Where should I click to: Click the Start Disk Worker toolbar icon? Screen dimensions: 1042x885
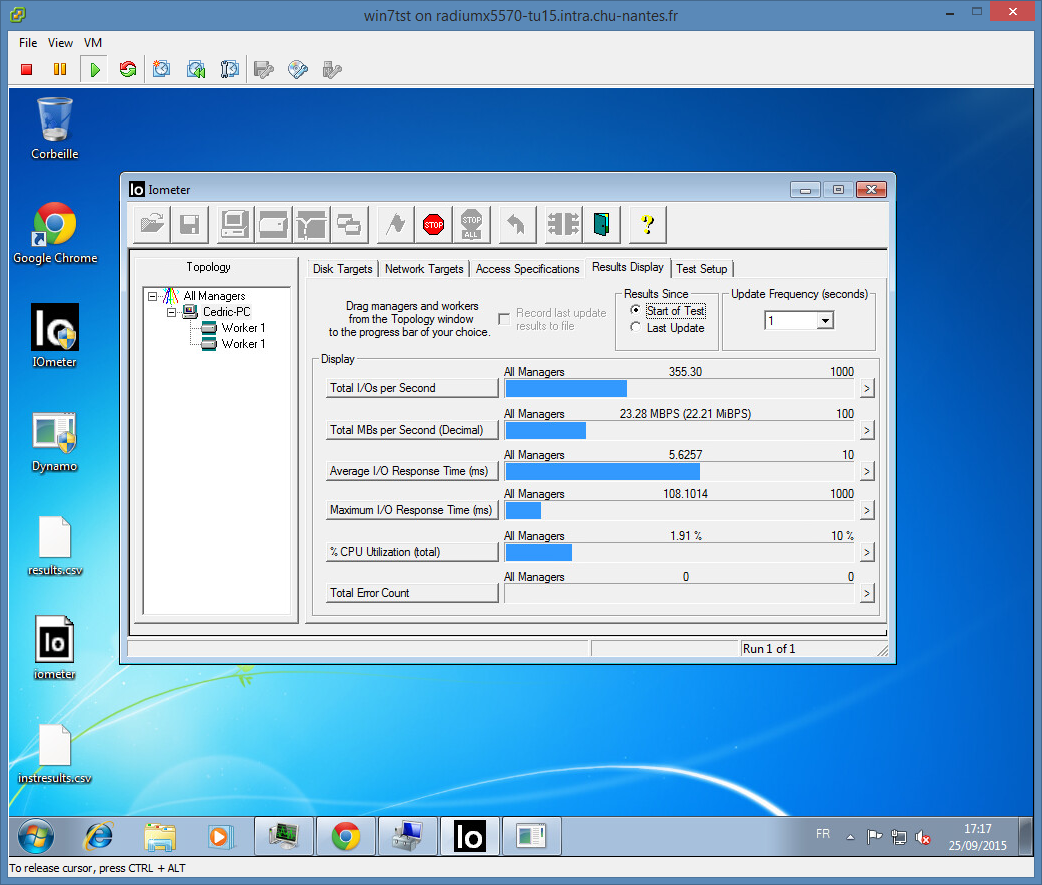273,224
